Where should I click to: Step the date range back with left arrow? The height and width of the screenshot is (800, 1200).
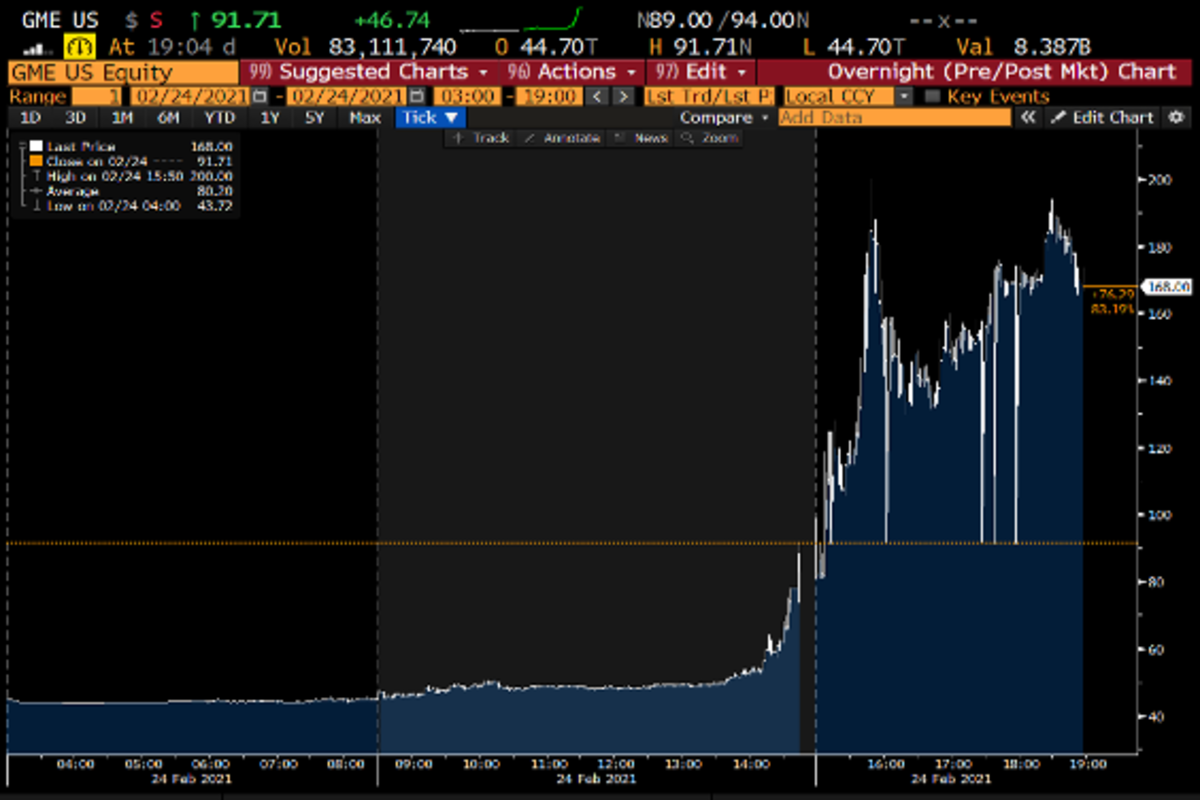(597, 97)
